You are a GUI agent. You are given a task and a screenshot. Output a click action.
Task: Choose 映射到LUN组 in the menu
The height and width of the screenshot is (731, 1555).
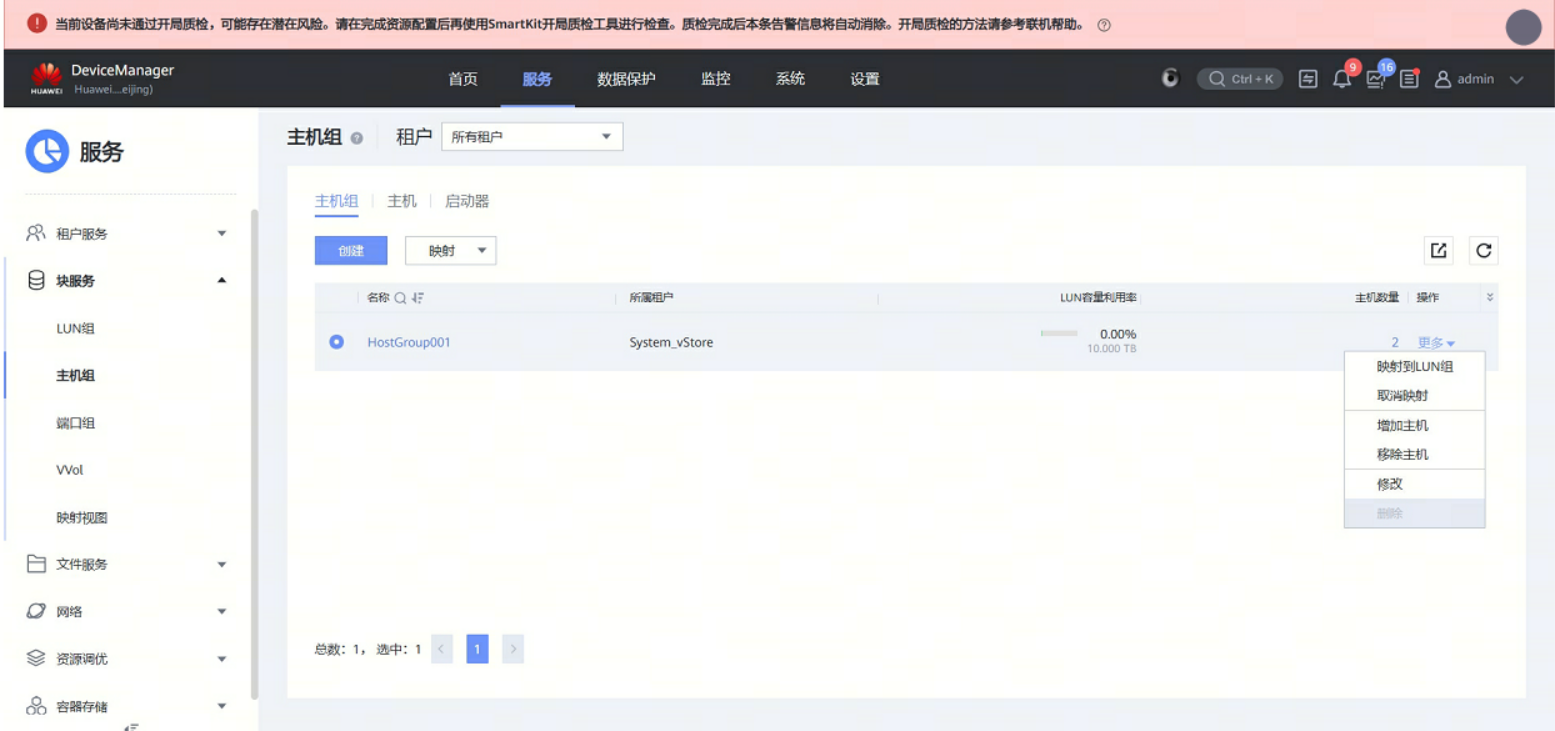tap(1414, 367)
